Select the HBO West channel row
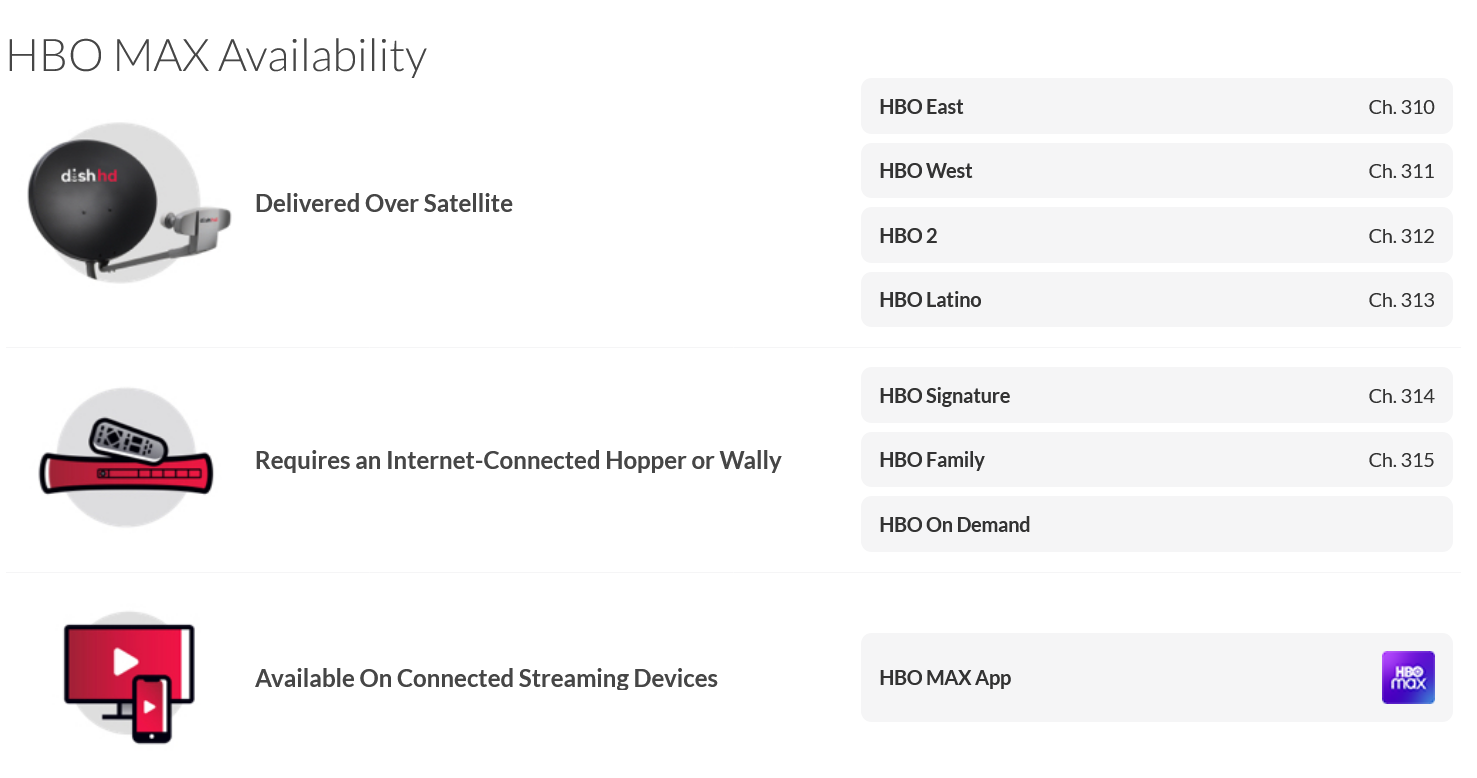1477x778 pixels. click(x=1156, y=171)
